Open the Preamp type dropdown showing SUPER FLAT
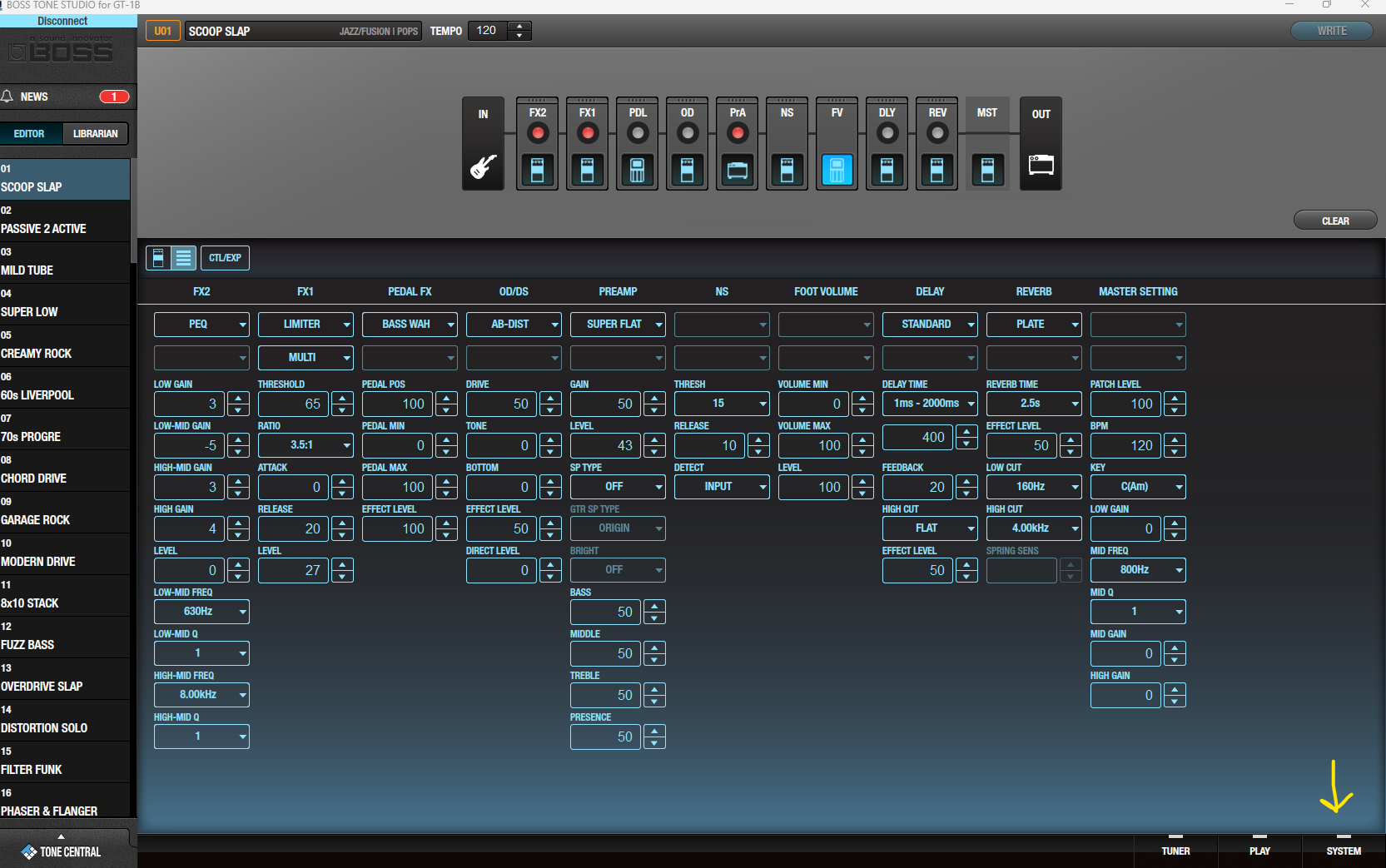Image resolution: width=1386 pixels, height=868 pixels. pyautogui.click(x=618, y=325)
